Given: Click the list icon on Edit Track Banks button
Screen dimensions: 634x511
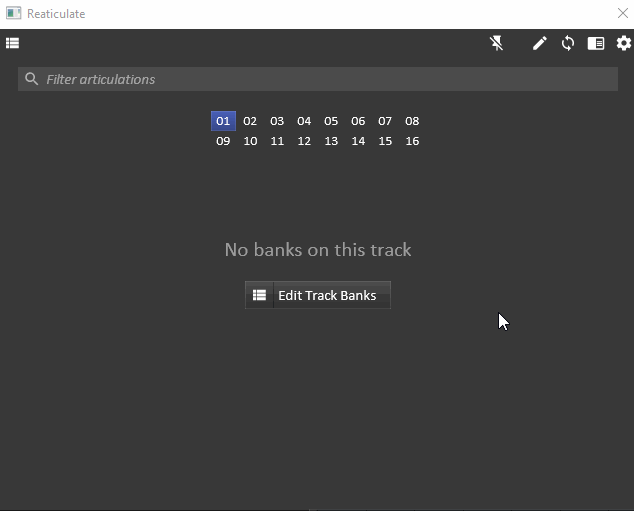Looking at the screenshot, I should 259,295.
